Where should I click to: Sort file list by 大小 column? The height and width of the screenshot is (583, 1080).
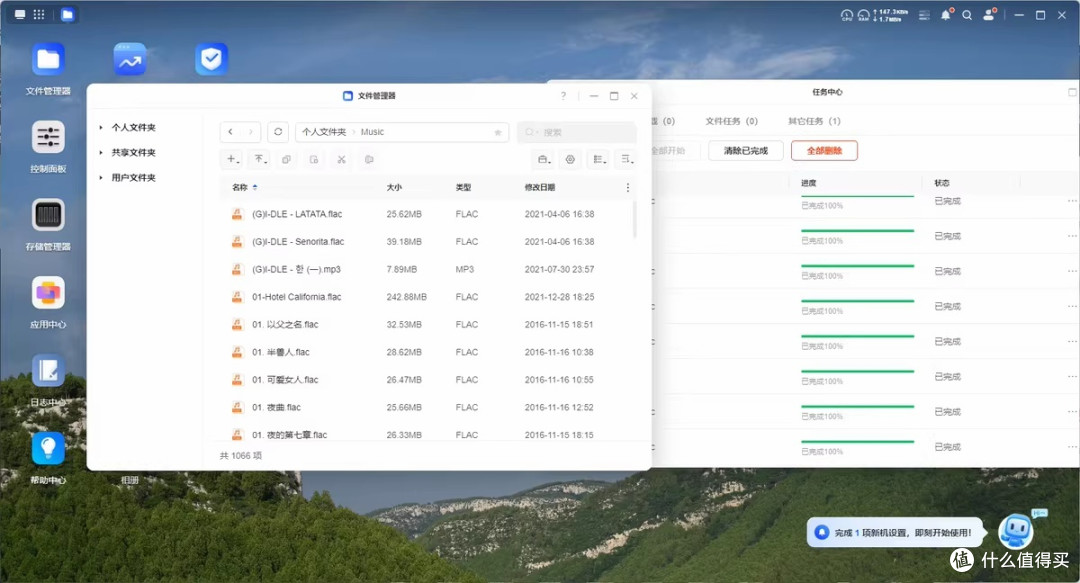[394, 187]
